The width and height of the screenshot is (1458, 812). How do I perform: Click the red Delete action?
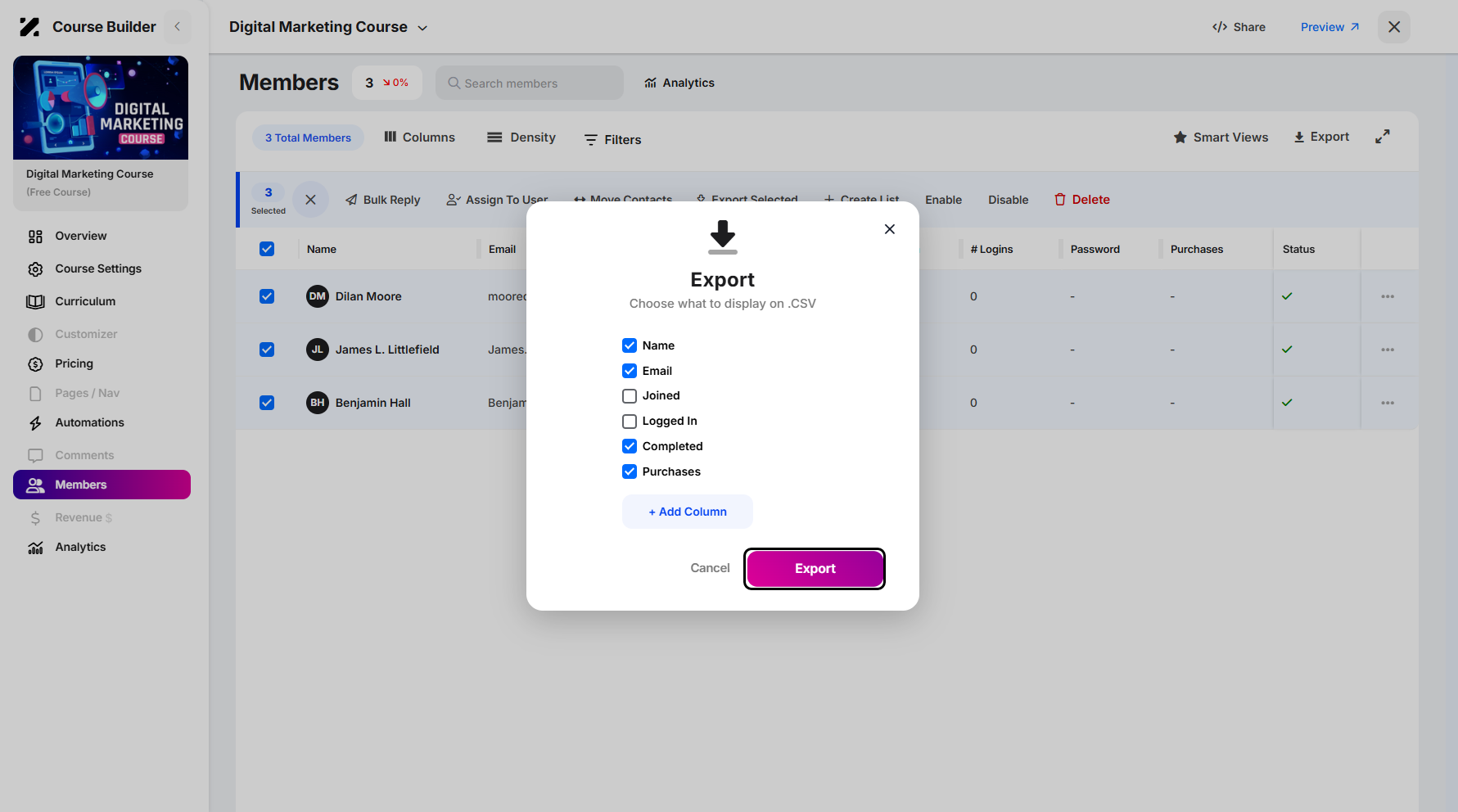[1082, 200]
